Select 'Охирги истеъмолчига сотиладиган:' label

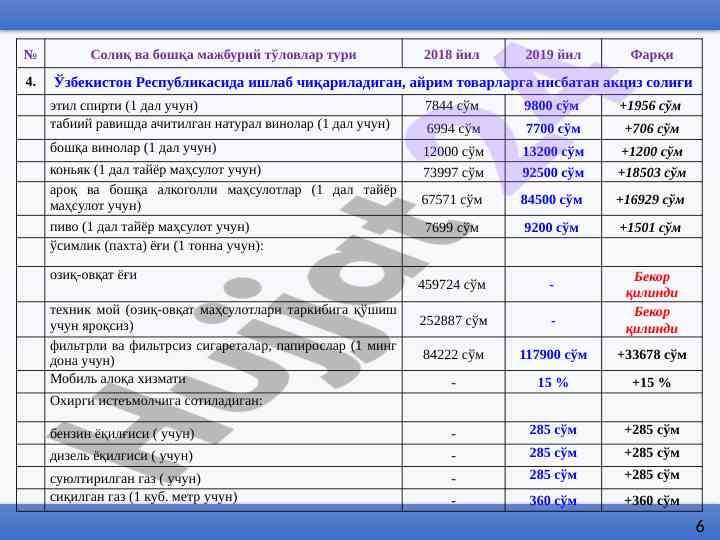click(x=156, y=401)
